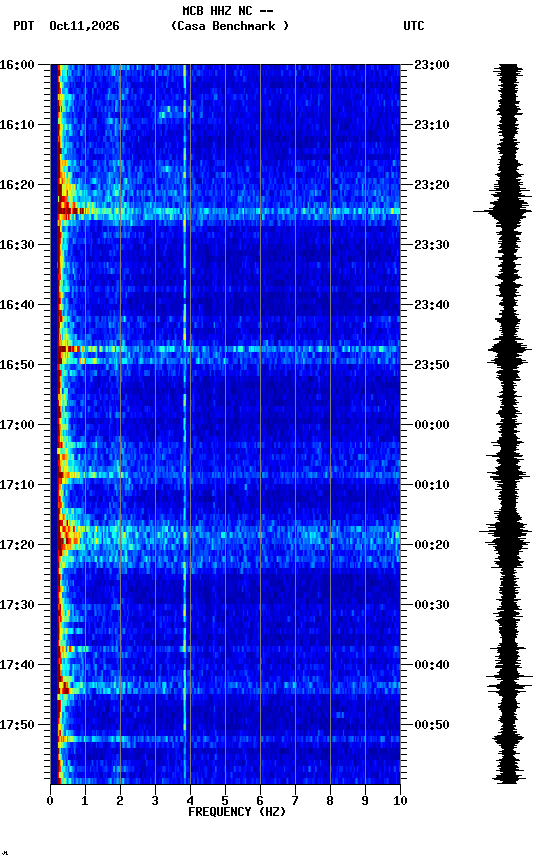Click the 16:30 PDT time label
This screenshot has width=552, height=864.
tap(17, 245)
